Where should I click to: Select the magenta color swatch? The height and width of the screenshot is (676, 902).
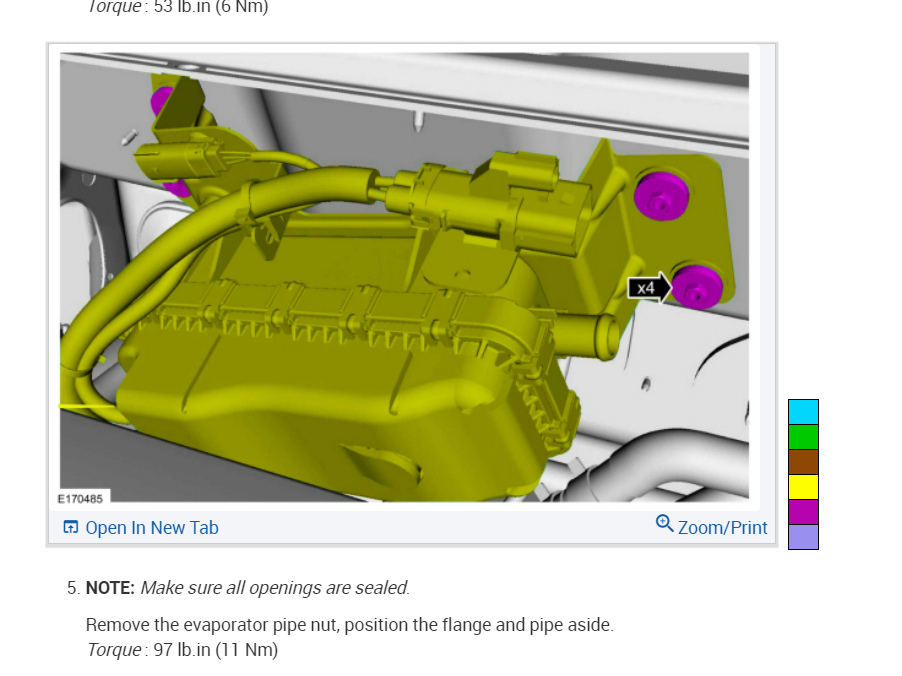(x=803, y=511)
